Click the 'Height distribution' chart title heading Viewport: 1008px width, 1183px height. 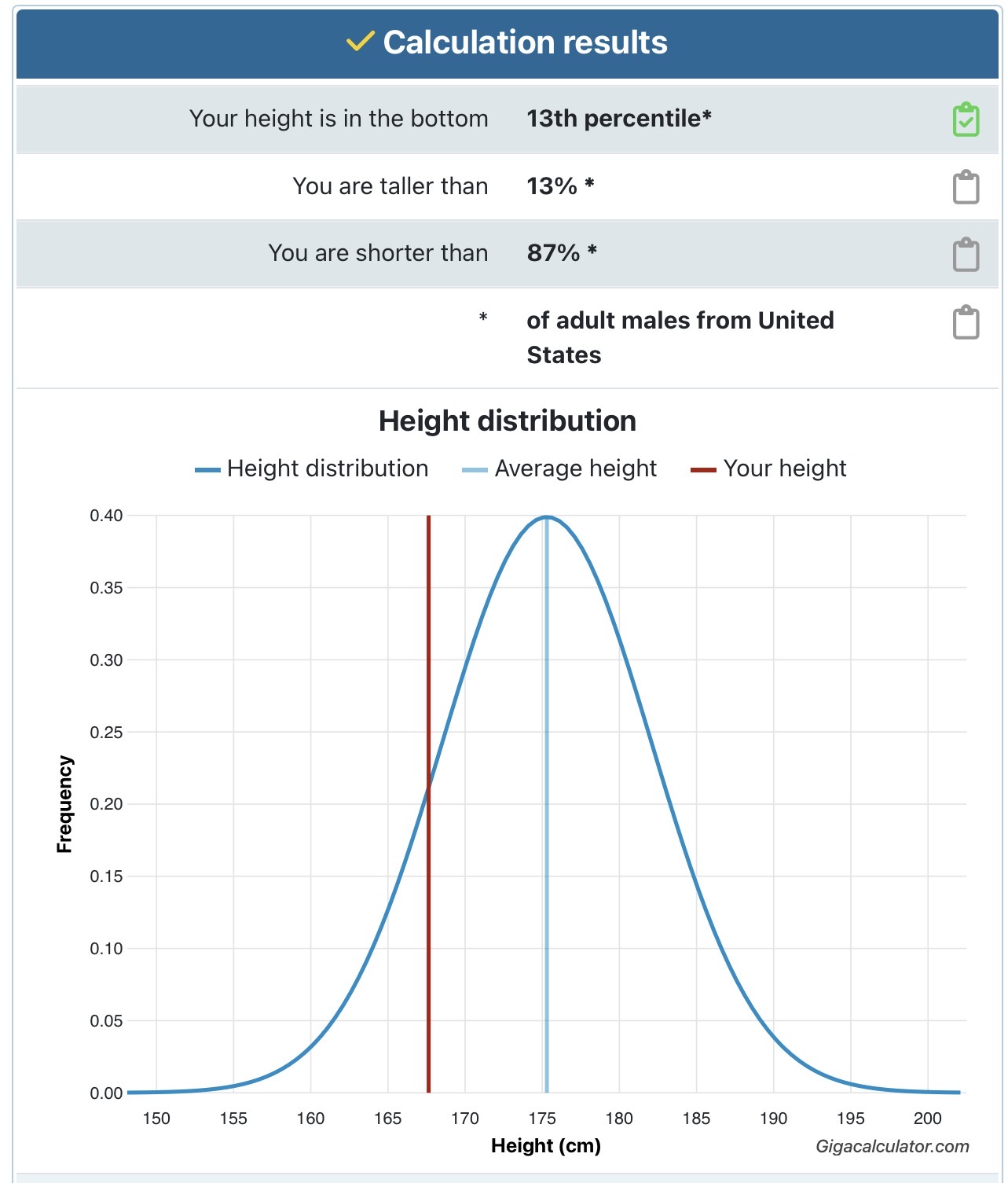click(507, 421)
